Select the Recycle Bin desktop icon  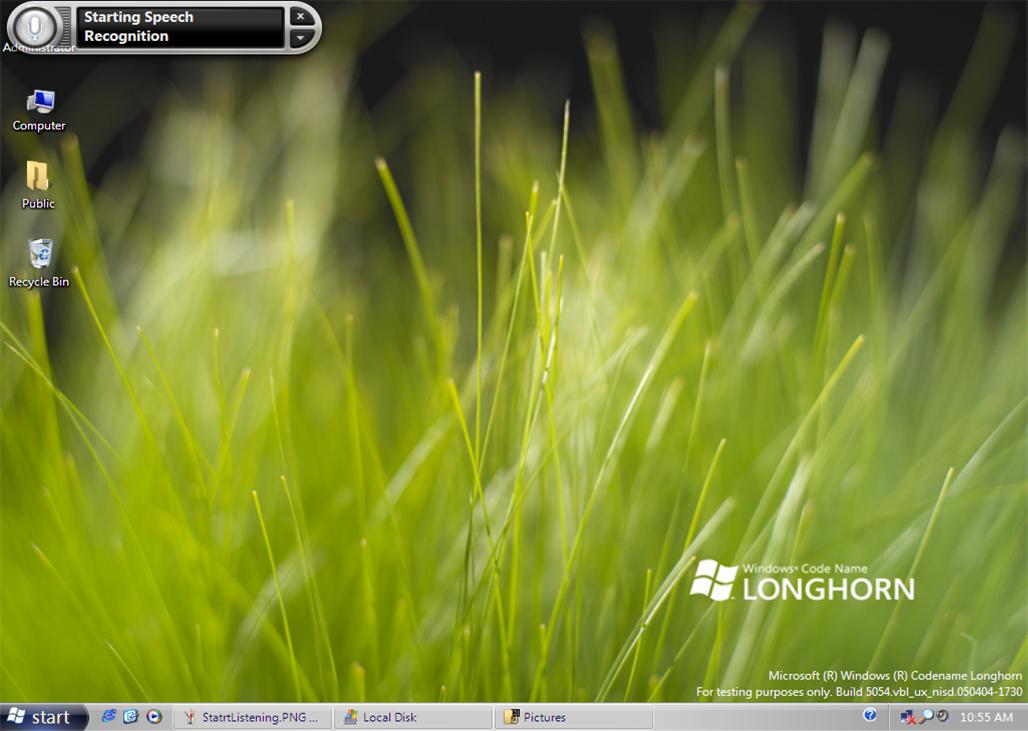tap(39, 263)
